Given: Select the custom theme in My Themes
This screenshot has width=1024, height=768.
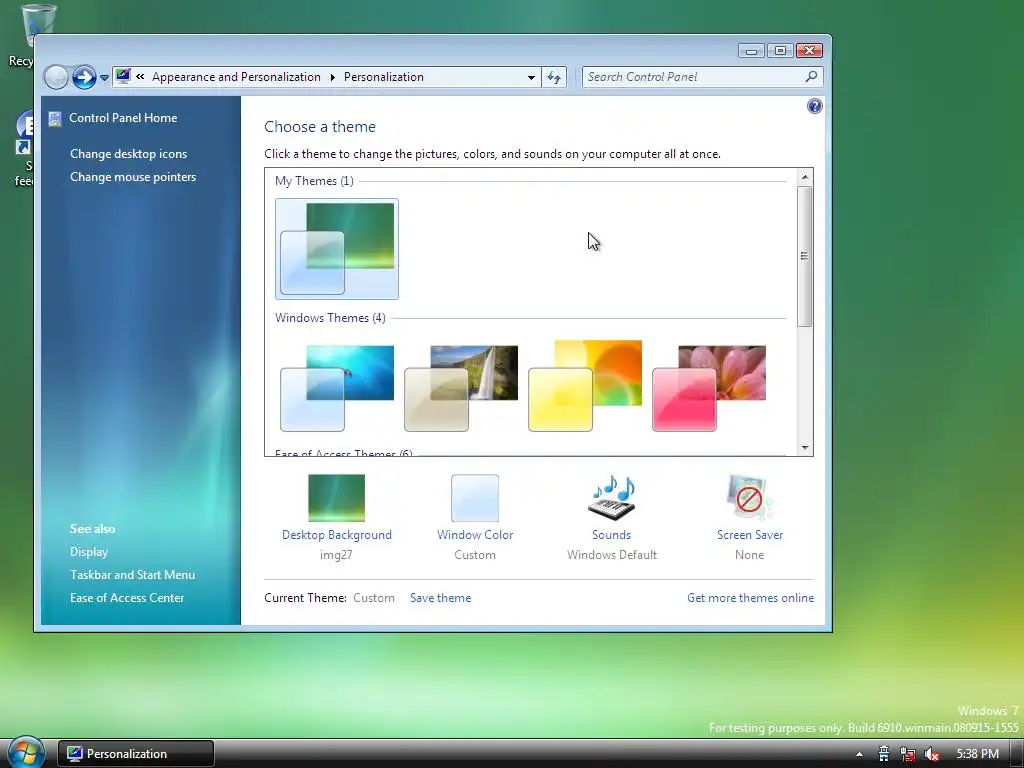Looking at the screenshot, I should (336, 249).
